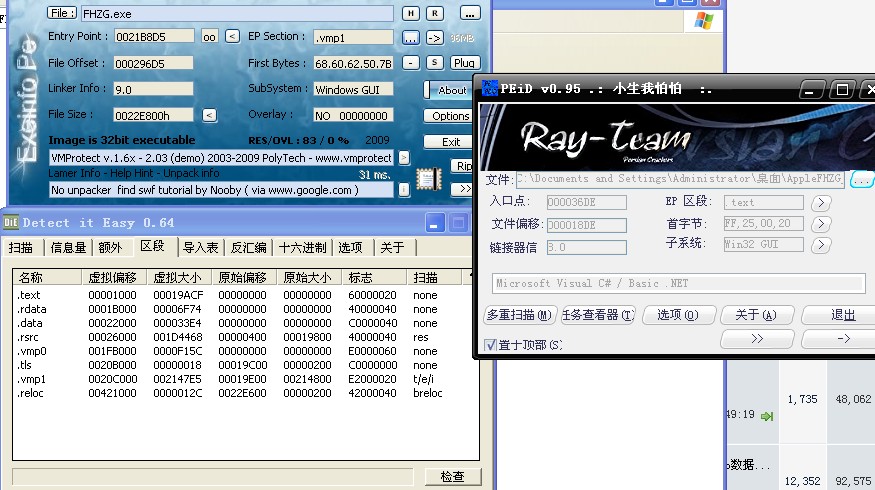The height and width of the screenshot is (490, 875).
Task: Click the minus button beside First Bytes
Action: click(x=411, y=63)
